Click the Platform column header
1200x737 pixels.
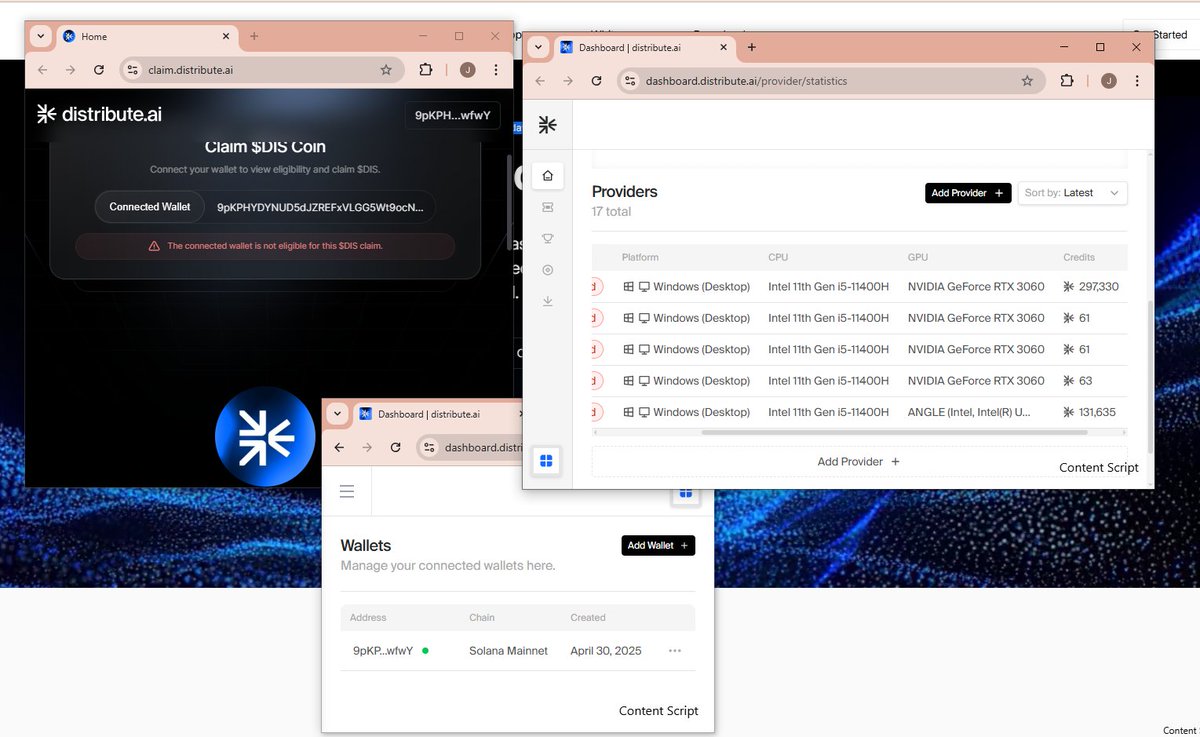tap(640, 257)
